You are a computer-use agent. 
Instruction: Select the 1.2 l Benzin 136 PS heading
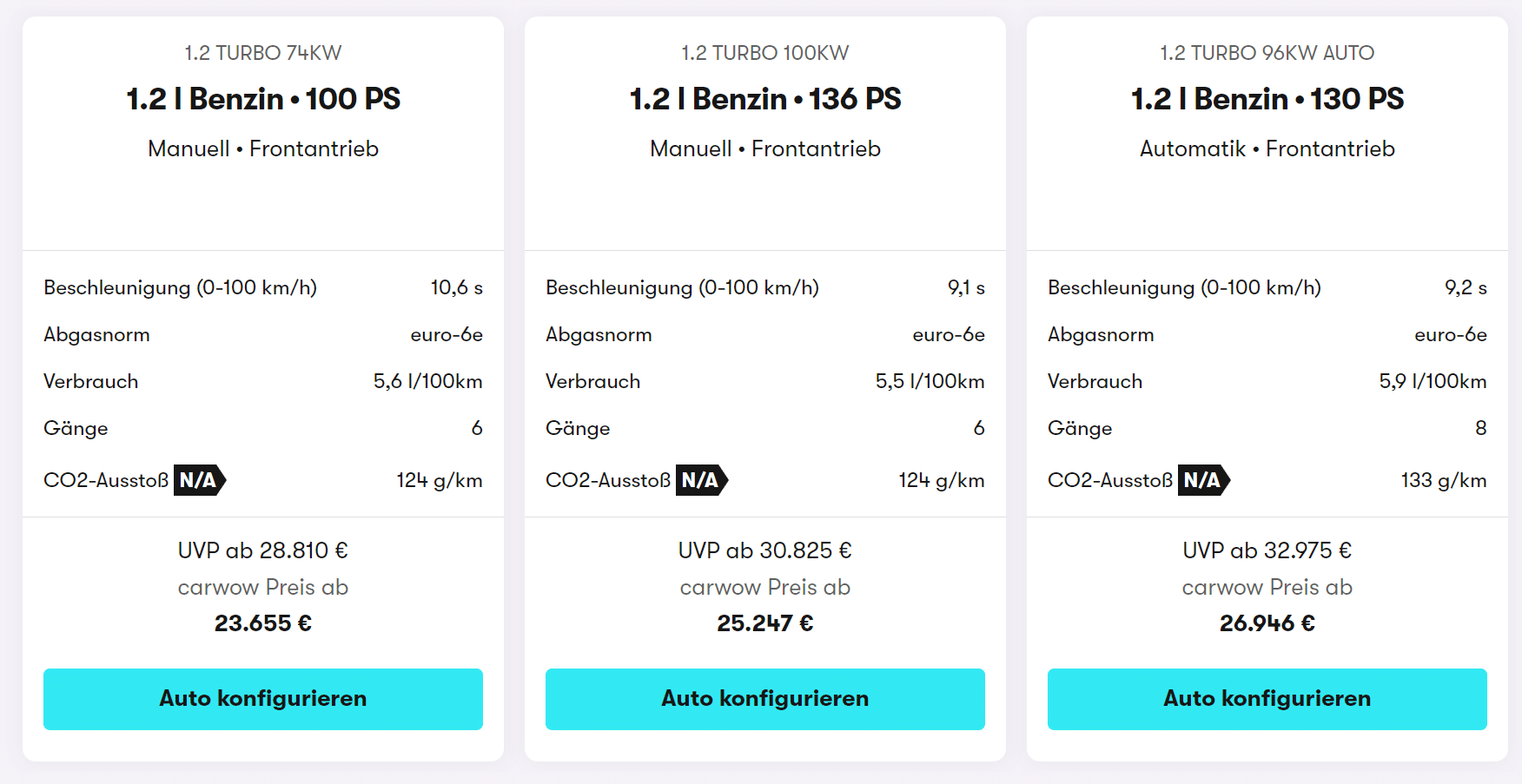(765, 99)
